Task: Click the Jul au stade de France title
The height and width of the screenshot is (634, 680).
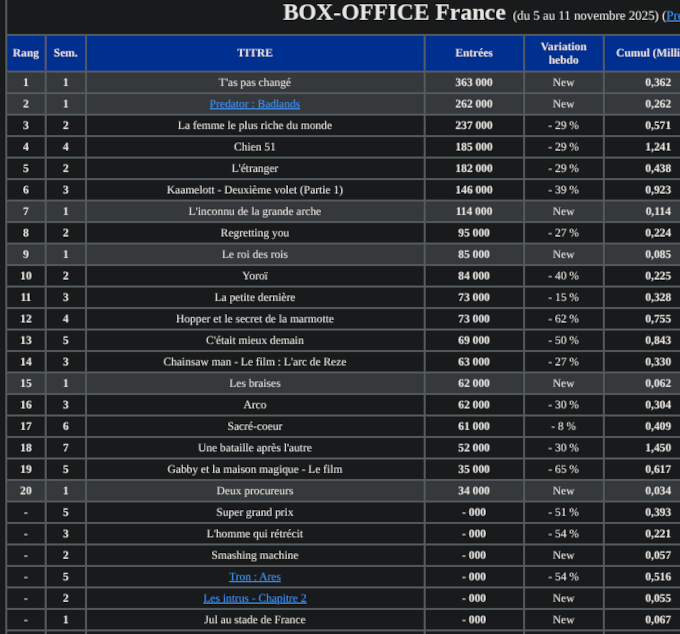Action: click(x=254, y=620)
